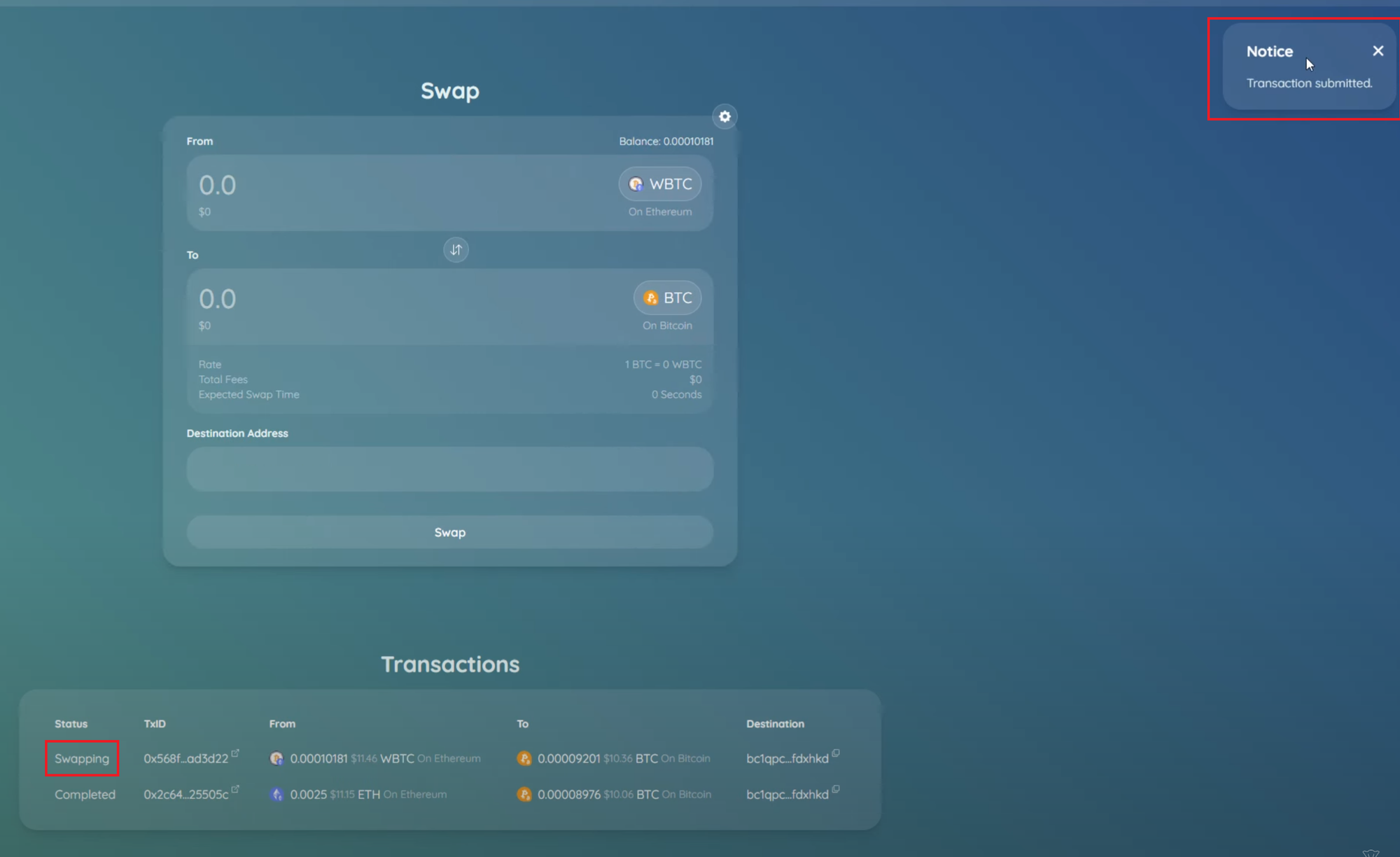The width and height of the screenshot is (1400, 857).
Task: Click the 0x568f...ad3d22 transaction ID
Action: click(185, 759)
